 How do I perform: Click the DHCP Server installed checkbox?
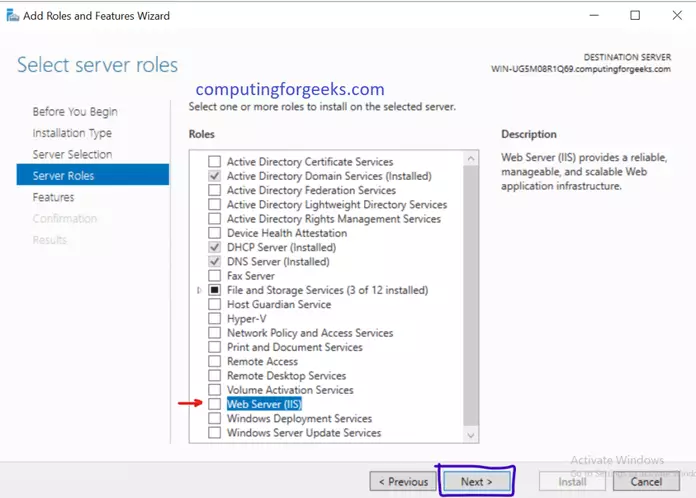click(214, 247)
